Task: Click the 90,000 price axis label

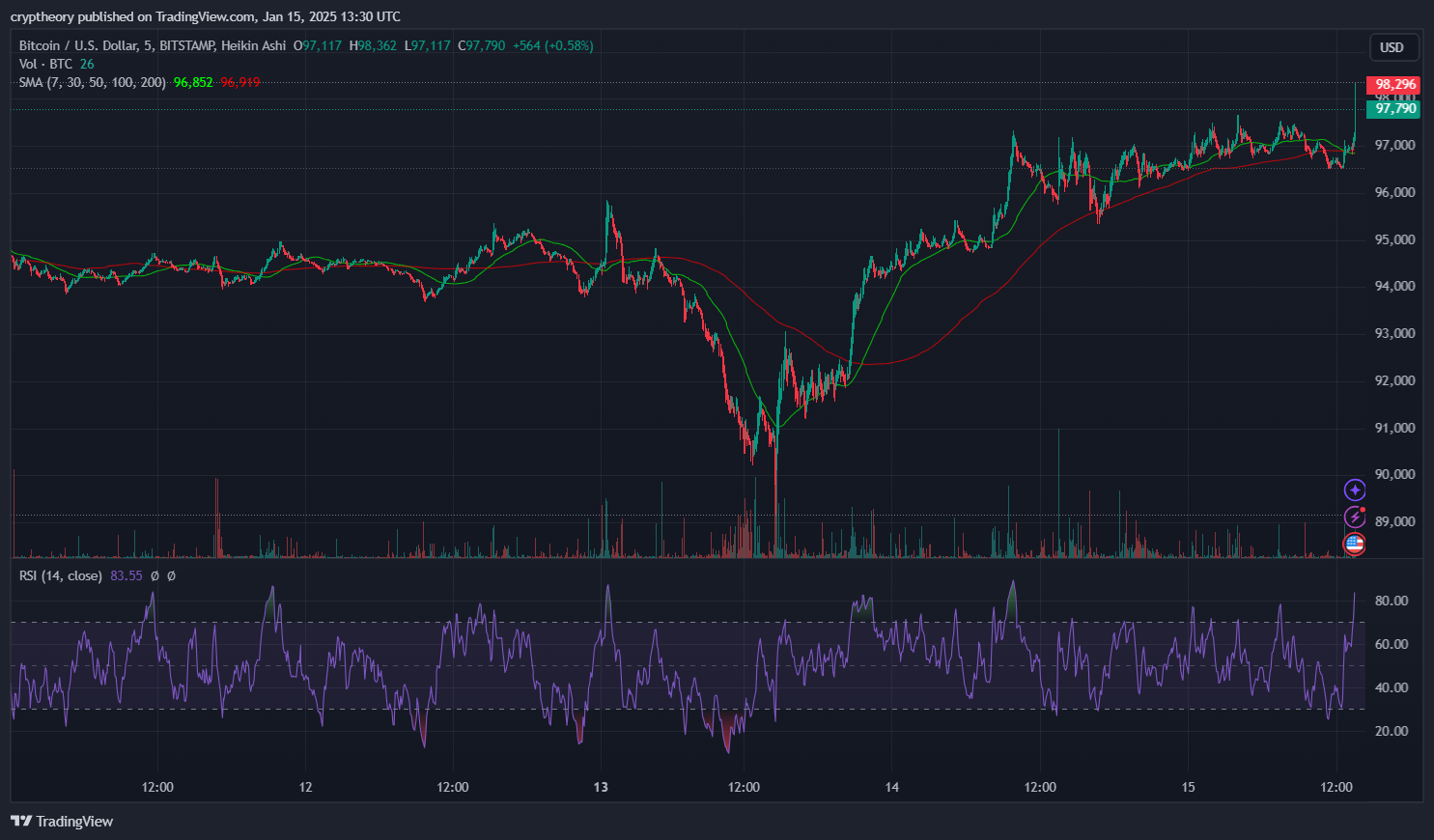Action: click(x=1395, y=474)
